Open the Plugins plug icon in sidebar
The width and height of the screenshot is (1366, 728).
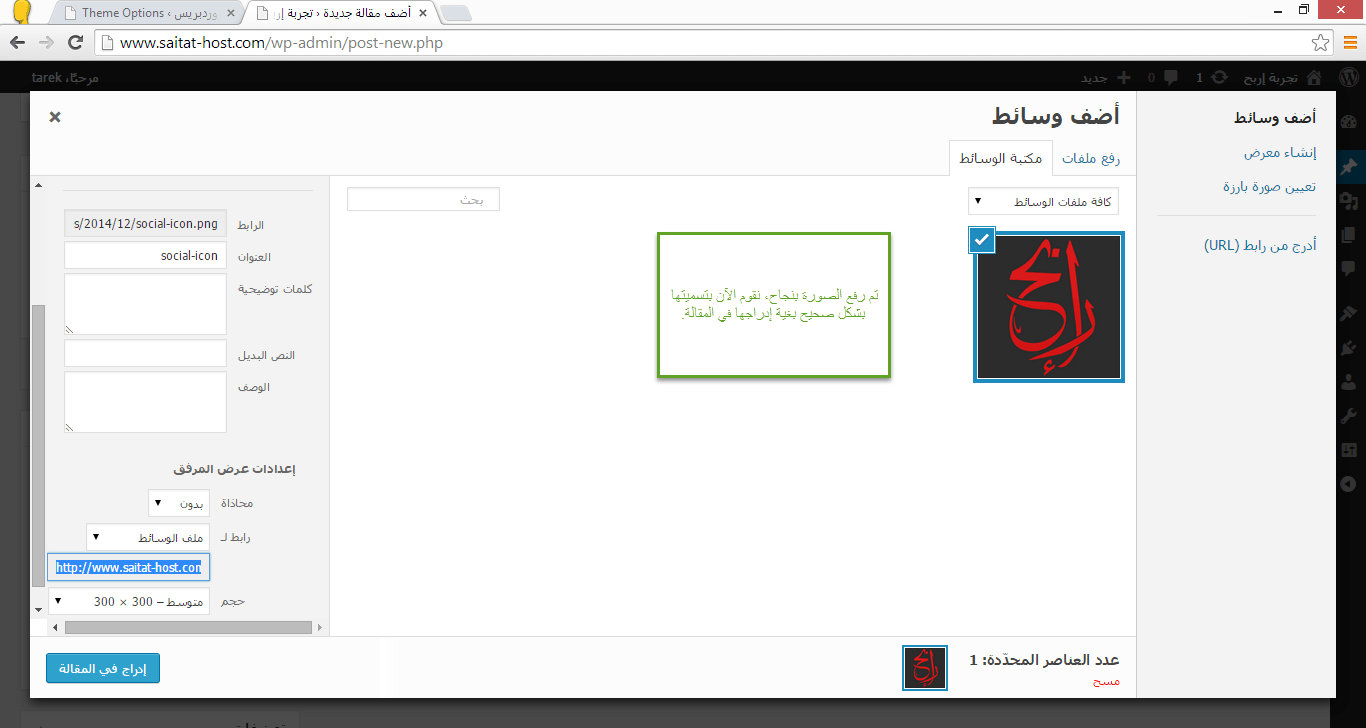[1349, 348]
